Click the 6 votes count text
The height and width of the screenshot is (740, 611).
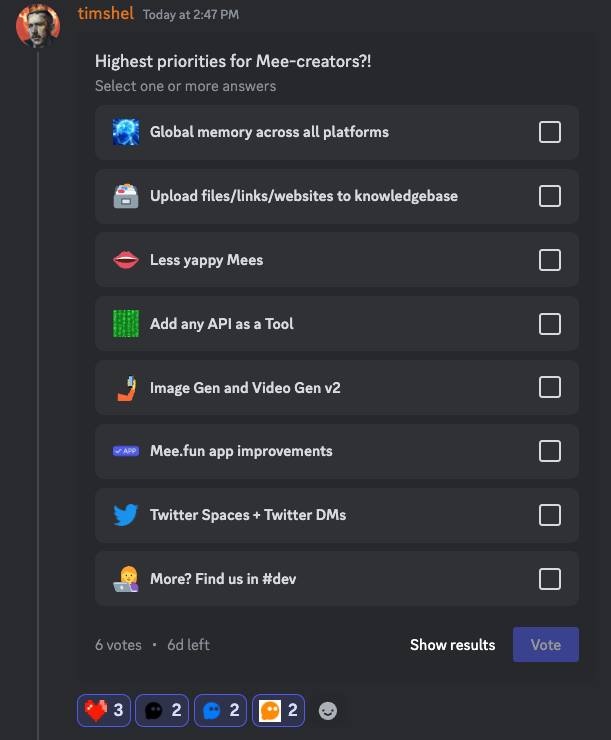(118, 645)
